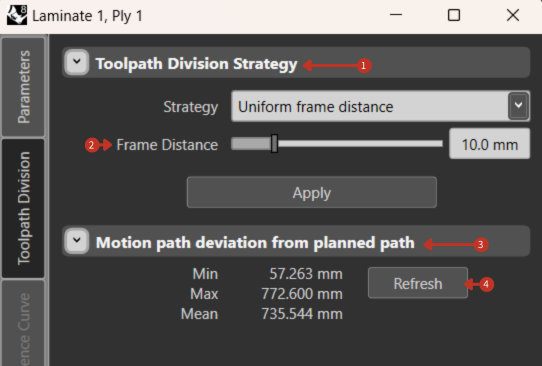
Task: Select the Toolpath Division tab
Action: coord(24,208)
